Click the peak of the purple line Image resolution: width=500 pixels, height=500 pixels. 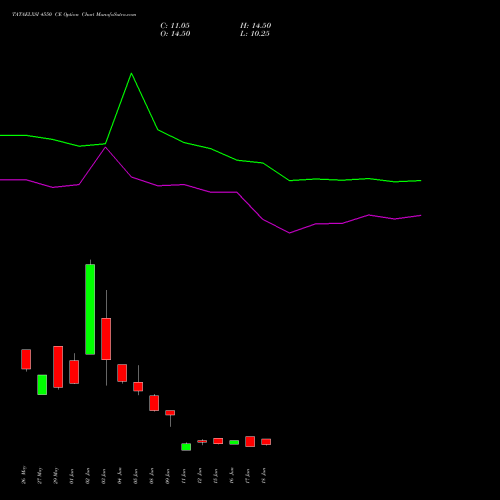click(106, 147)
